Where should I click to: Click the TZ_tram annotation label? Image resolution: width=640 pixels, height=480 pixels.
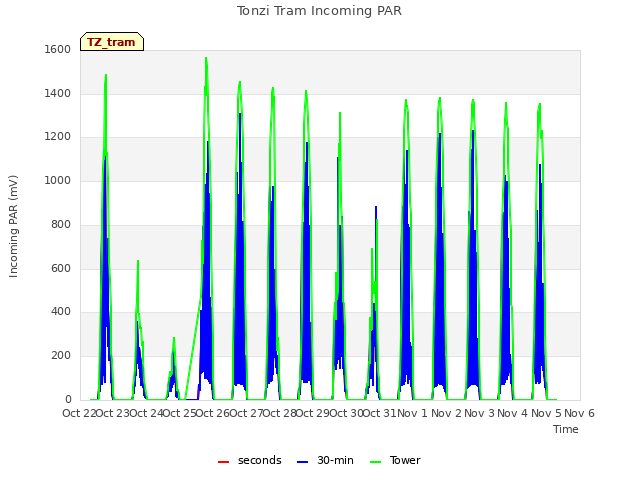112,42
